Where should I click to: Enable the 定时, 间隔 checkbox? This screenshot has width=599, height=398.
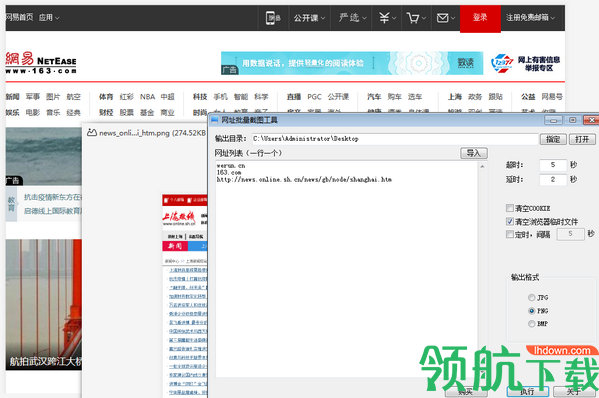click(x=510, y=234)
